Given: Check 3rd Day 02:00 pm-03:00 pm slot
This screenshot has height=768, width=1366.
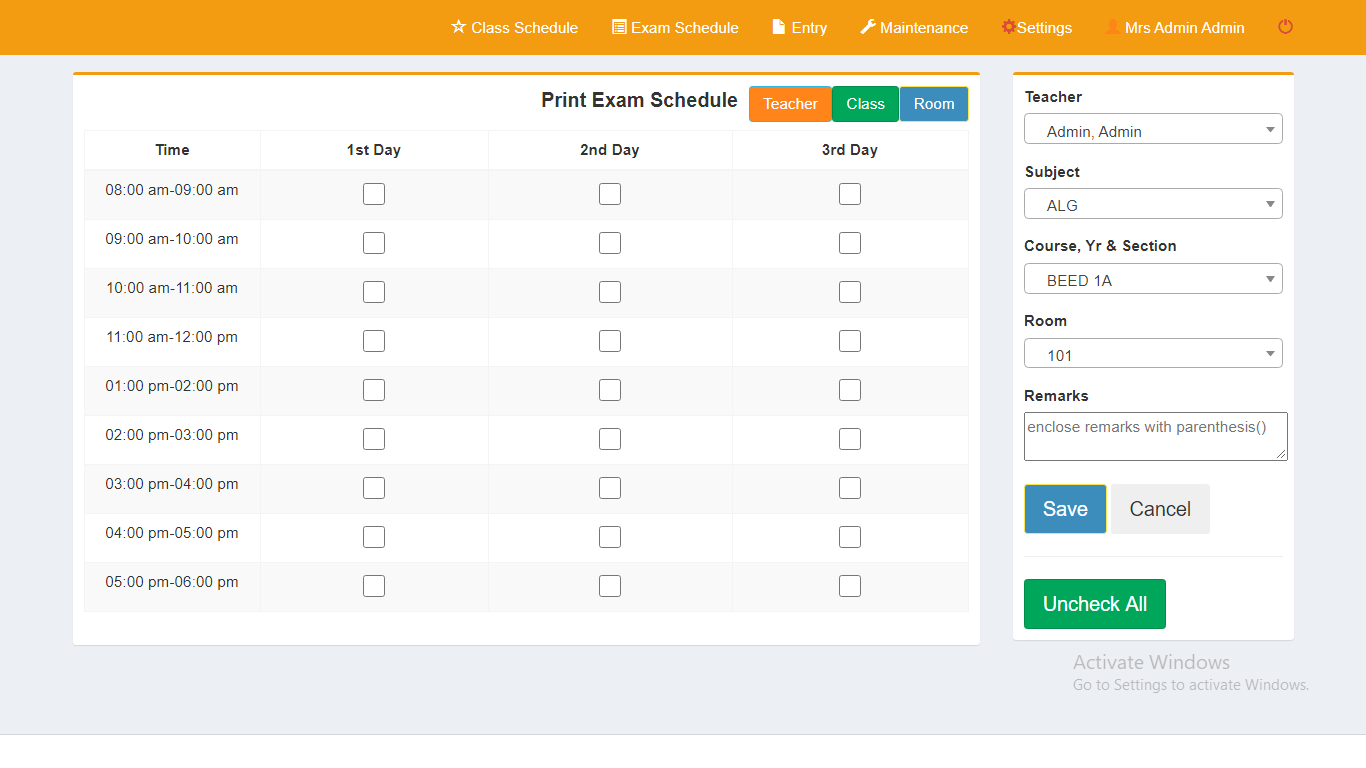Looking at the screenshot, I should pyautogui.click(x=850, y=439).
